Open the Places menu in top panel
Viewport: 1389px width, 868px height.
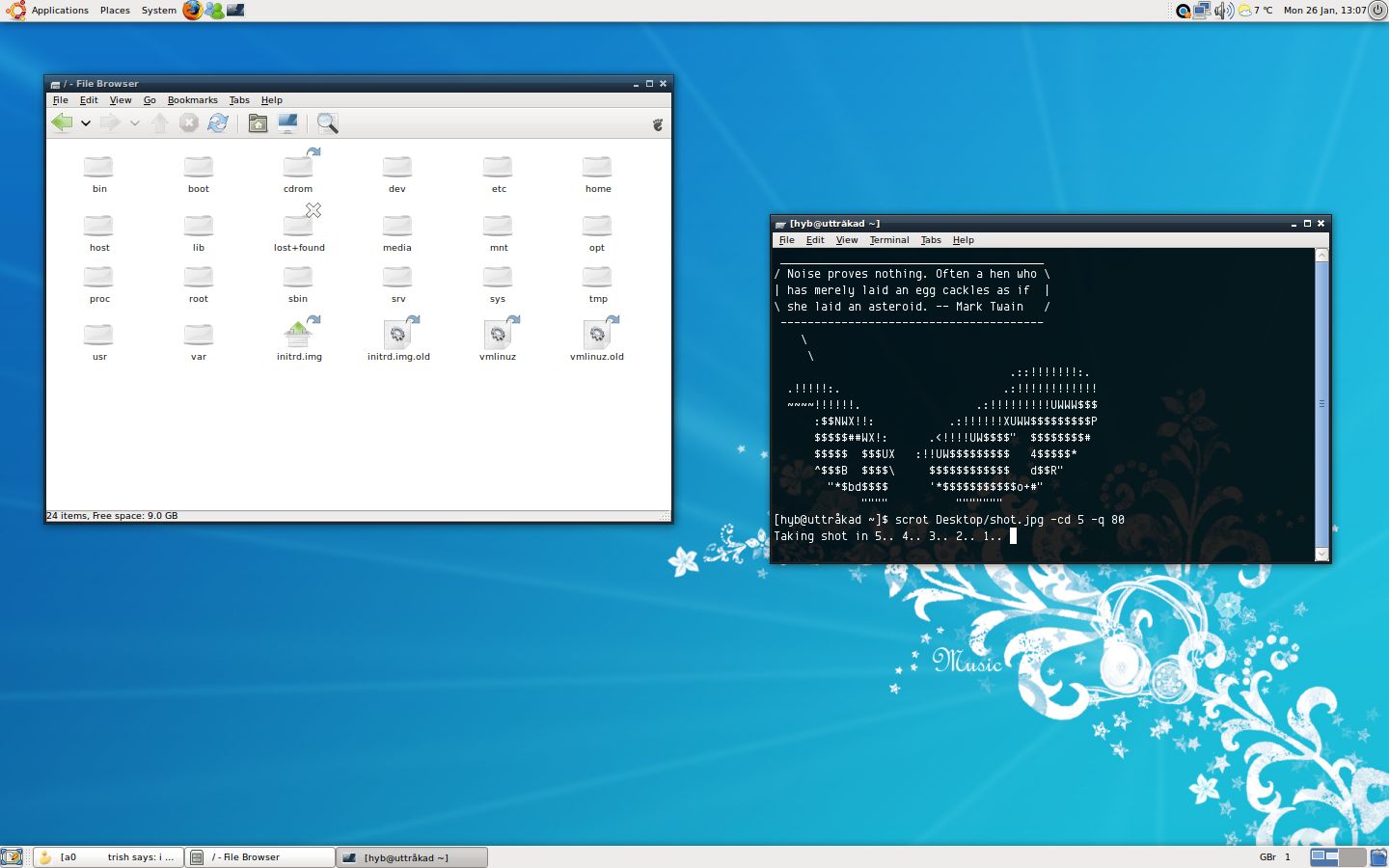tap(115, 11)
